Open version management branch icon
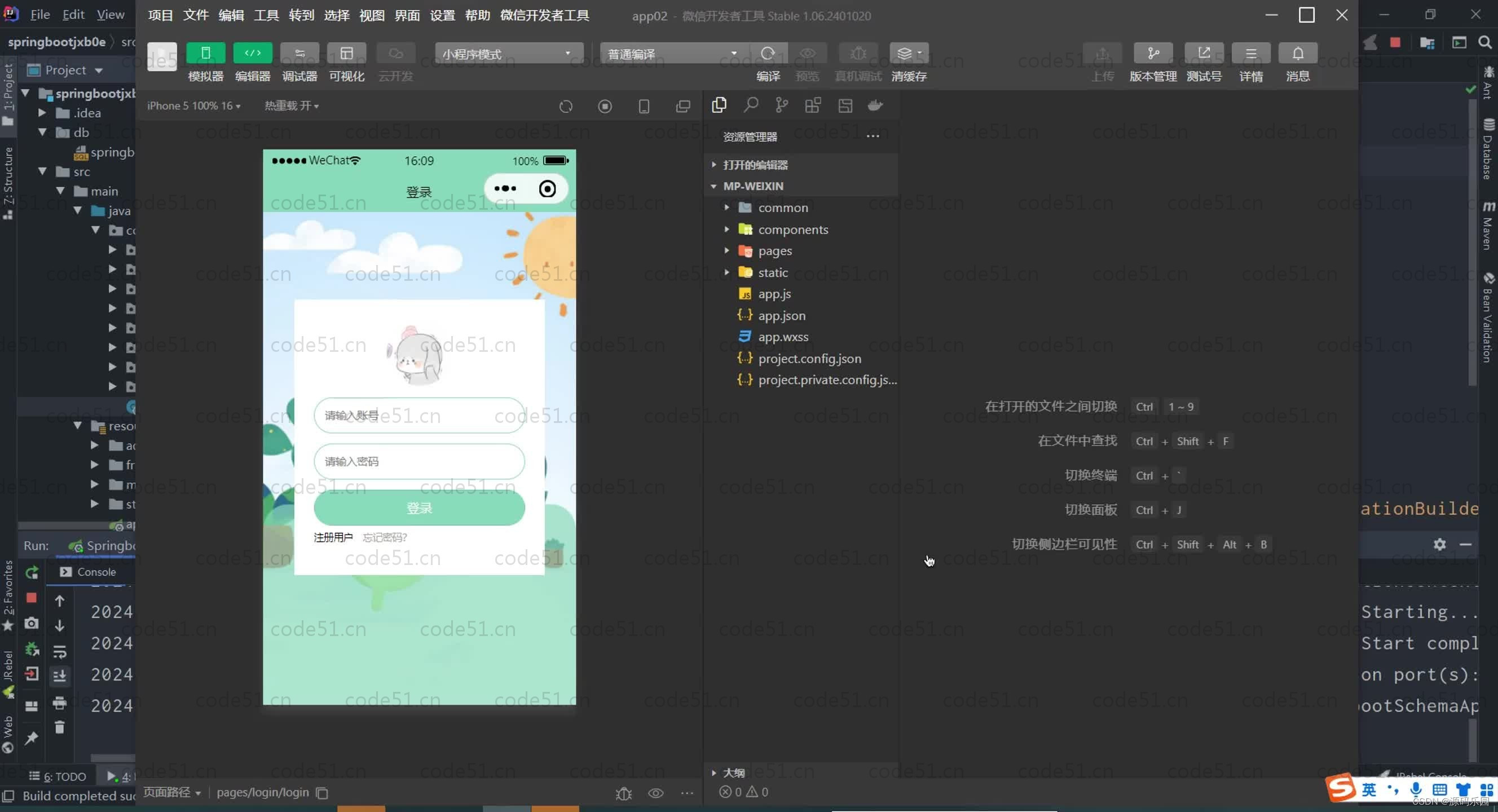The width and height of the screenshot is (1498, 812). [x=1153, y=54]
